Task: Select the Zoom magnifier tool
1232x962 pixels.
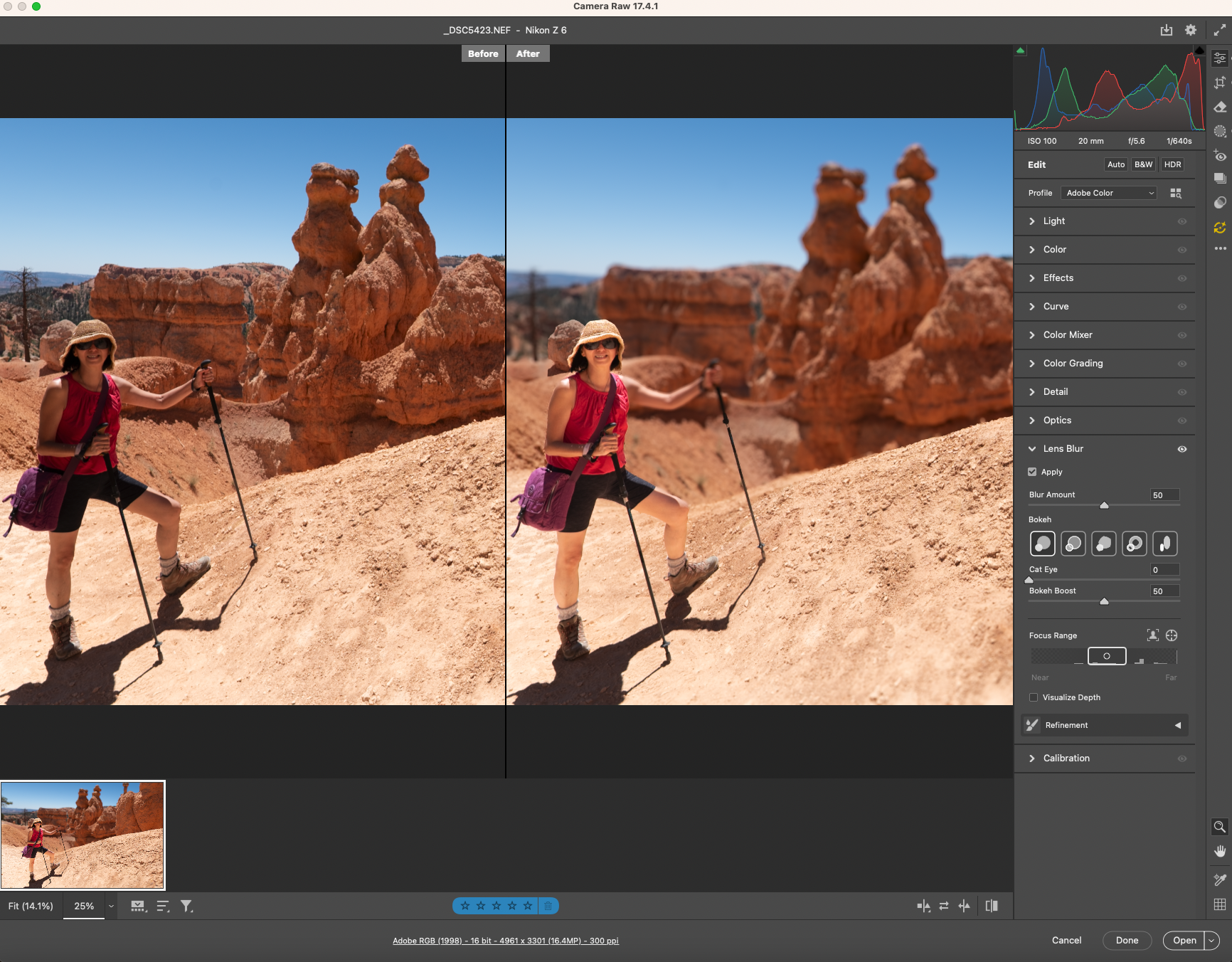Action: (x=1219, y=827)
